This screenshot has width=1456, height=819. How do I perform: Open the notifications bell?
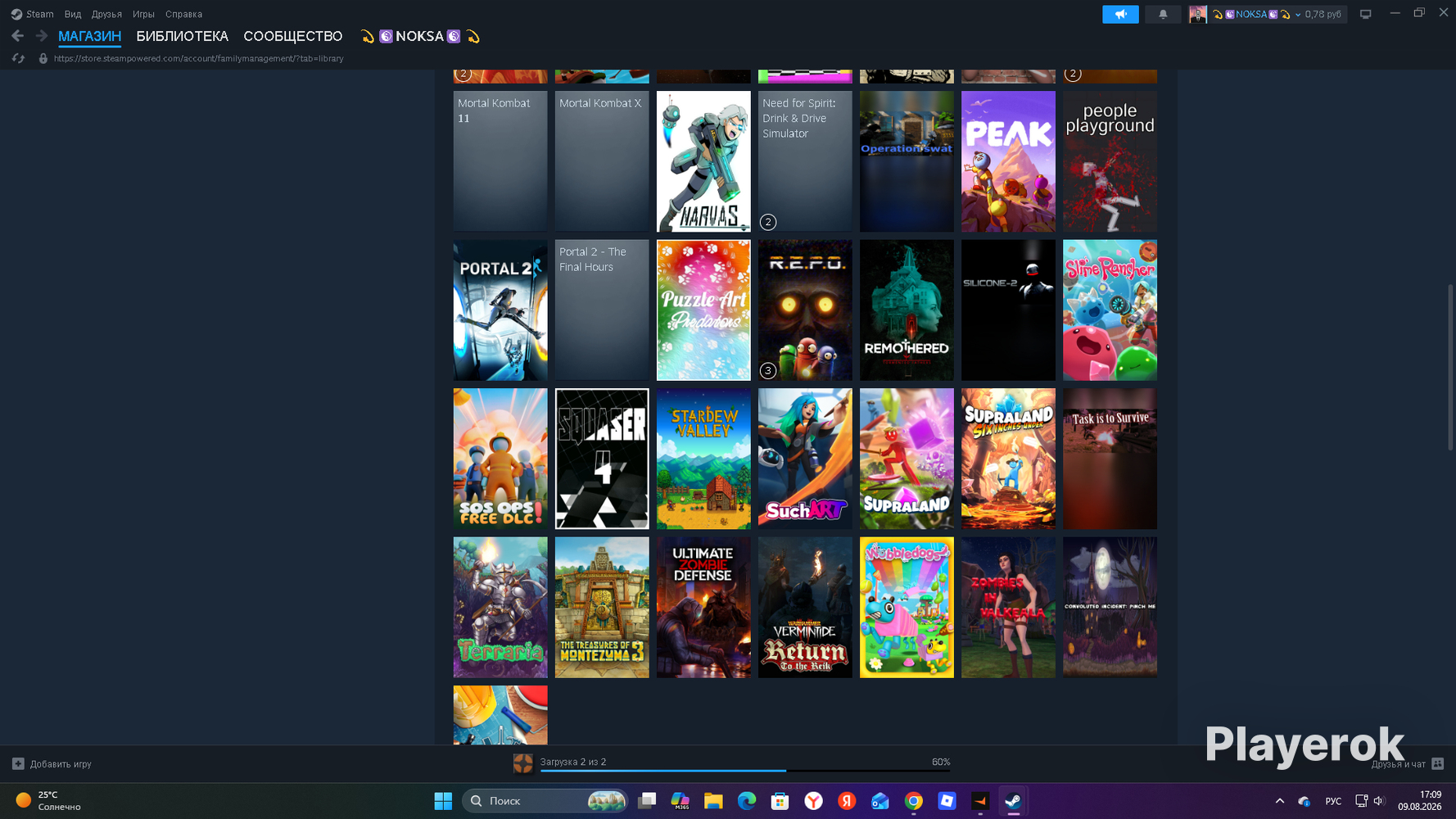pyautogui.click(x=1163, y=14)
